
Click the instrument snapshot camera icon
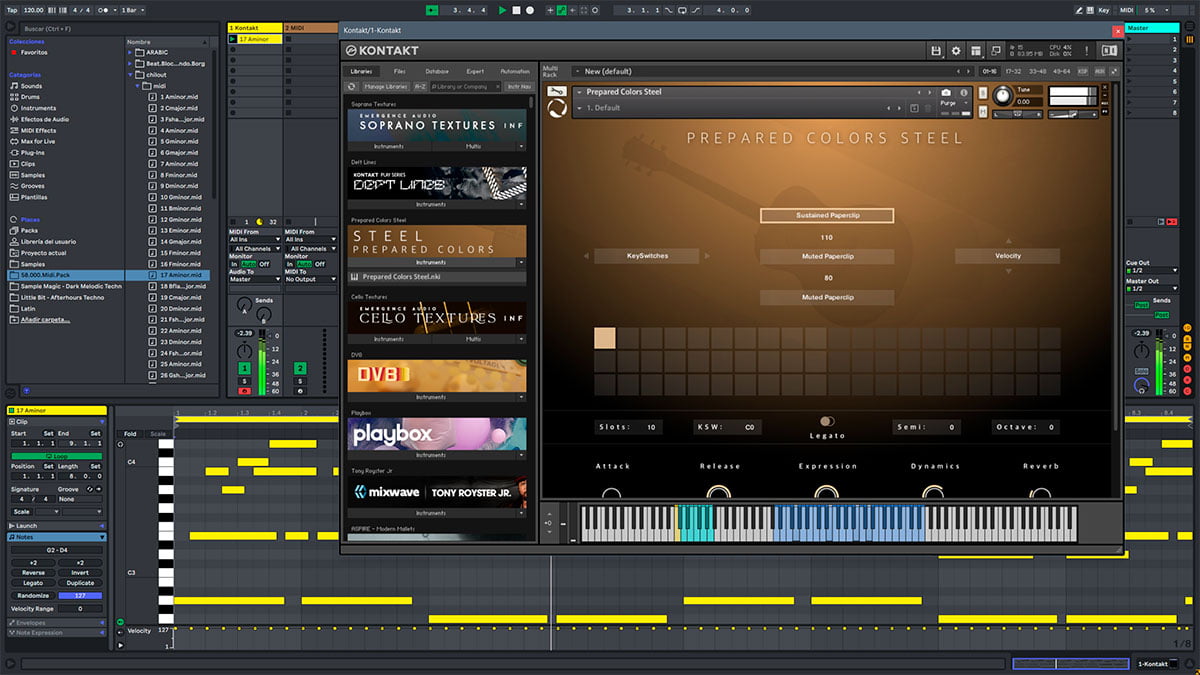click(x=947, y=92)
